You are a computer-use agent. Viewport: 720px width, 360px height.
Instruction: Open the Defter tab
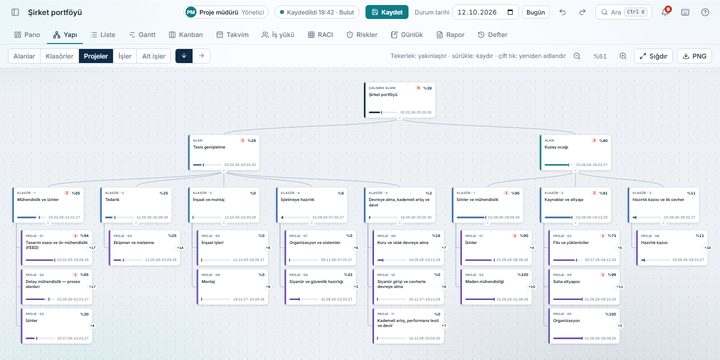(493, 34)
